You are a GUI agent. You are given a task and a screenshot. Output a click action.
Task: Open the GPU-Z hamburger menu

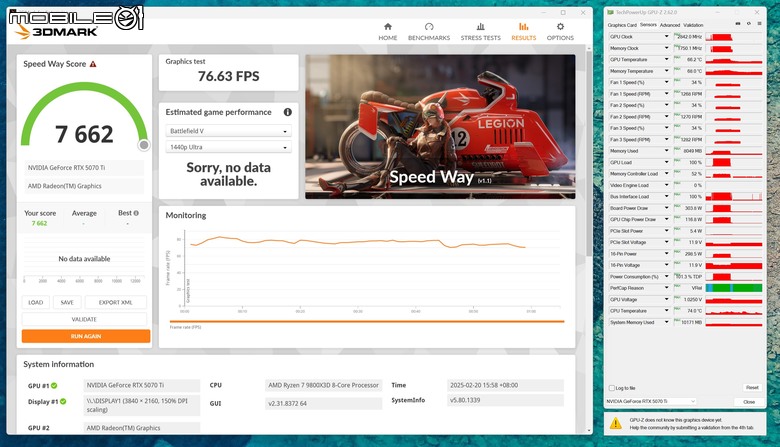click(x=759, y=24)
